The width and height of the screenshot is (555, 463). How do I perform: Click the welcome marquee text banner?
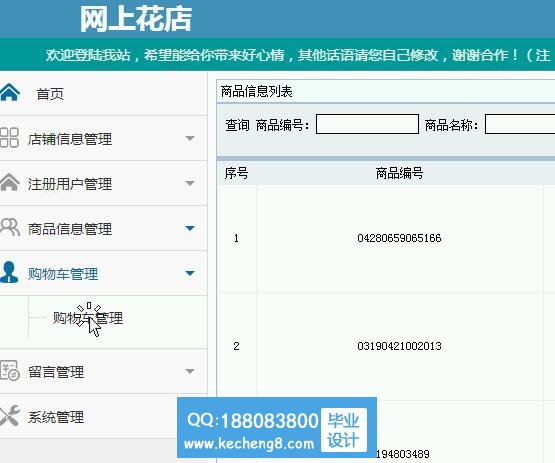(298, 55)
